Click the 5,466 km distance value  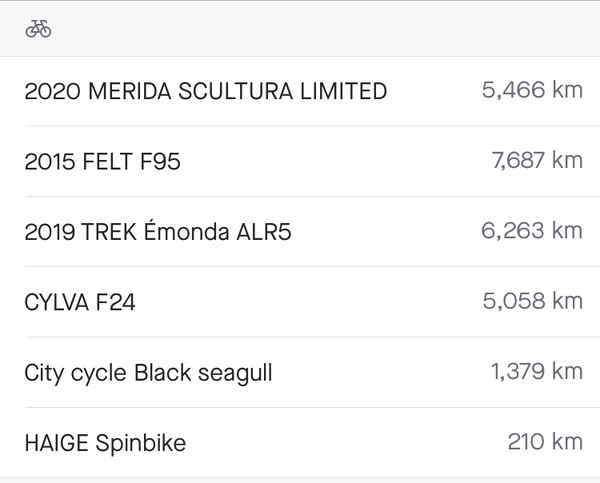click(x=531, y=91)
